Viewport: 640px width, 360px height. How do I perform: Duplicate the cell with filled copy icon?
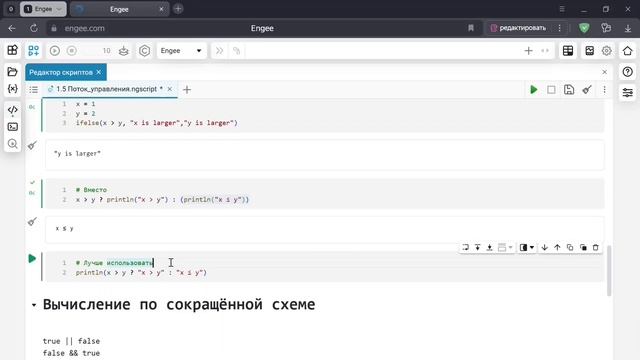(583, 247)
